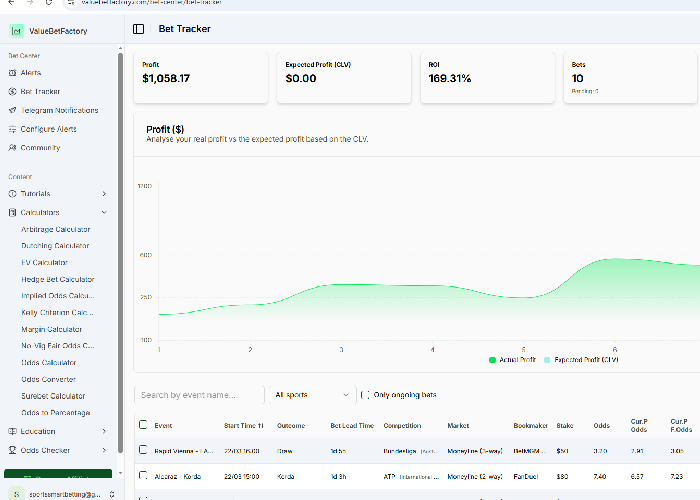
Task: Click the Bookmaker column header
Action: tap(530, 426)
